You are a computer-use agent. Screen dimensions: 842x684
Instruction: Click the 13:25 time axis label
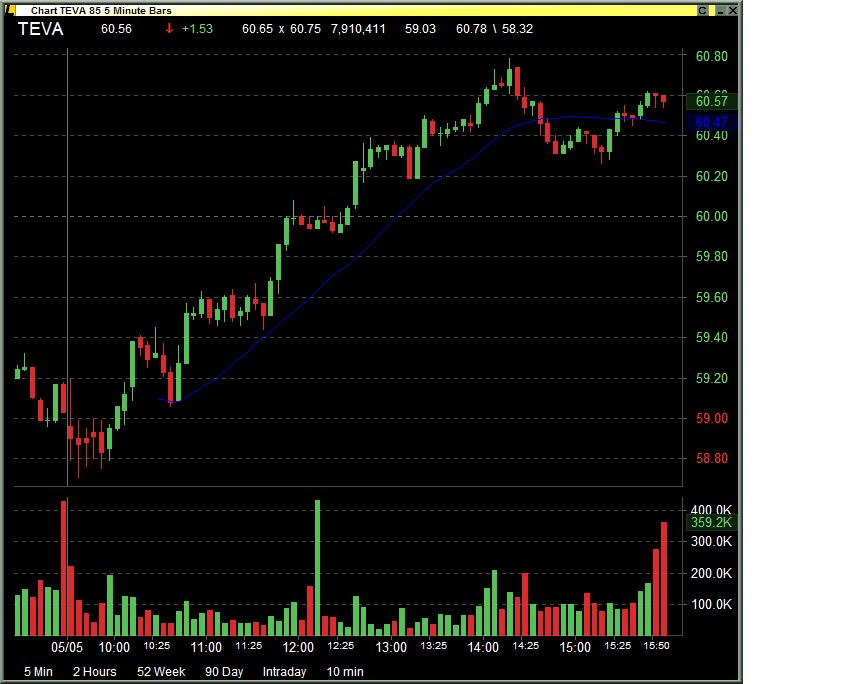click(433, 646)
